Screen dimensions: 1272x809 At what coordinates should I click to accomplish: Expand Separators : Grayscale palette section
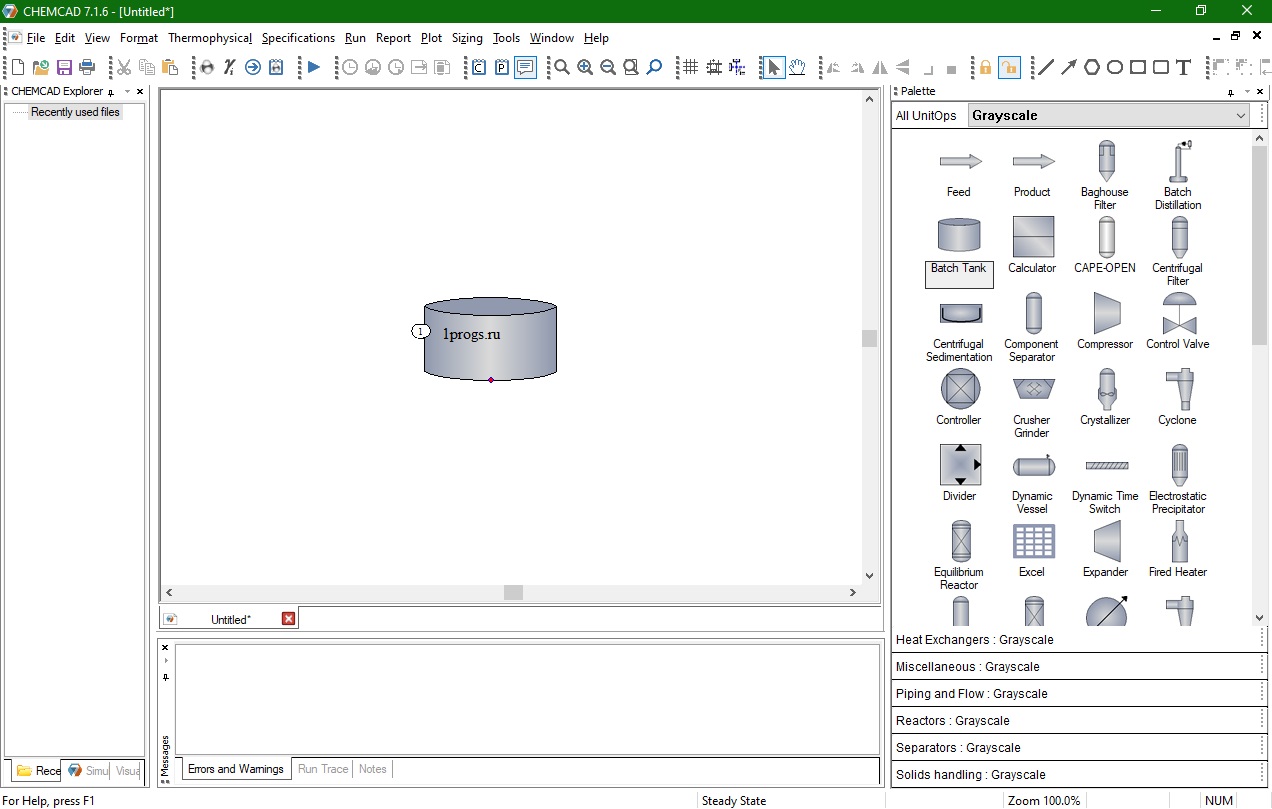tap(1079, 748)
